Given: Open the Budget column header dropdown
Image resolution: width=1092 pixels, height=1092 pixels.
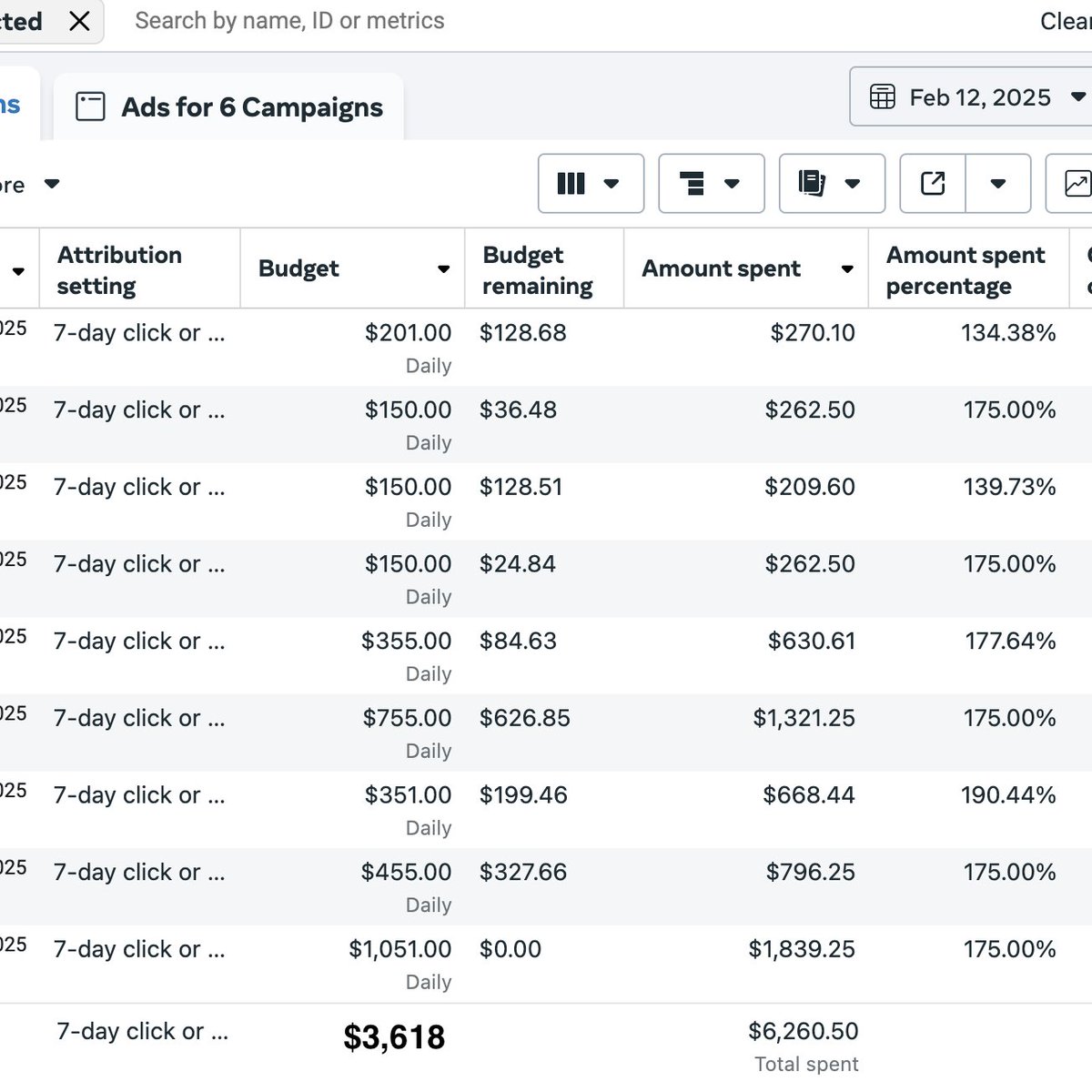Looking at the screenshot, I should pos(444,268).
